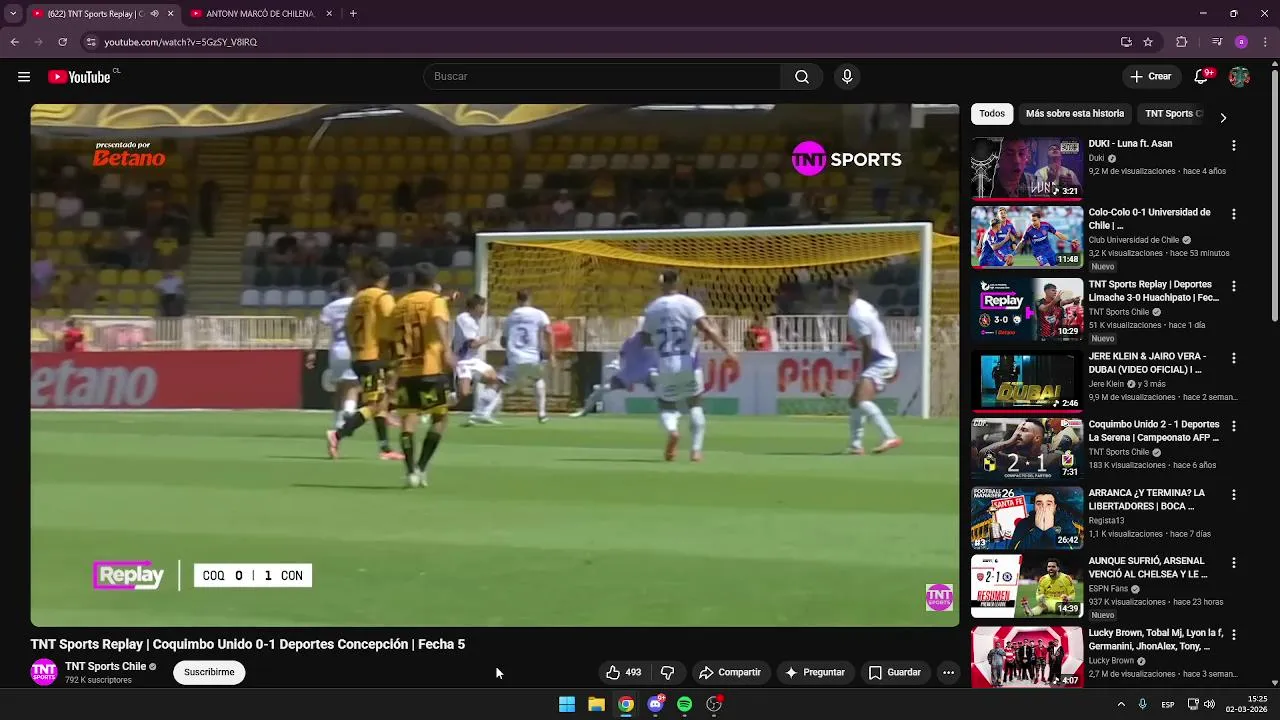Click the Compartir share button
Viewport: 1280px width, 720px height.
tap(729, 672)
